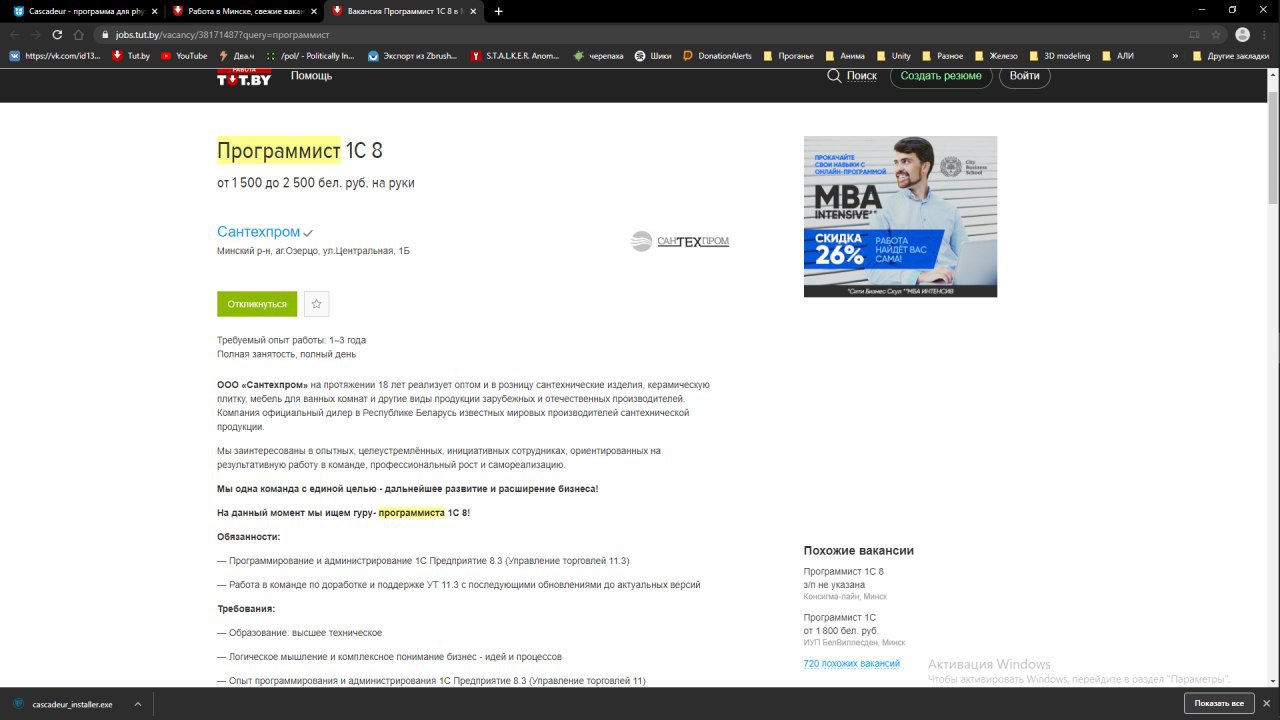The height and width of the screenshot is (720, 1280).
Task: Expand the Unity bookmark folder
Action: [894, 56]
